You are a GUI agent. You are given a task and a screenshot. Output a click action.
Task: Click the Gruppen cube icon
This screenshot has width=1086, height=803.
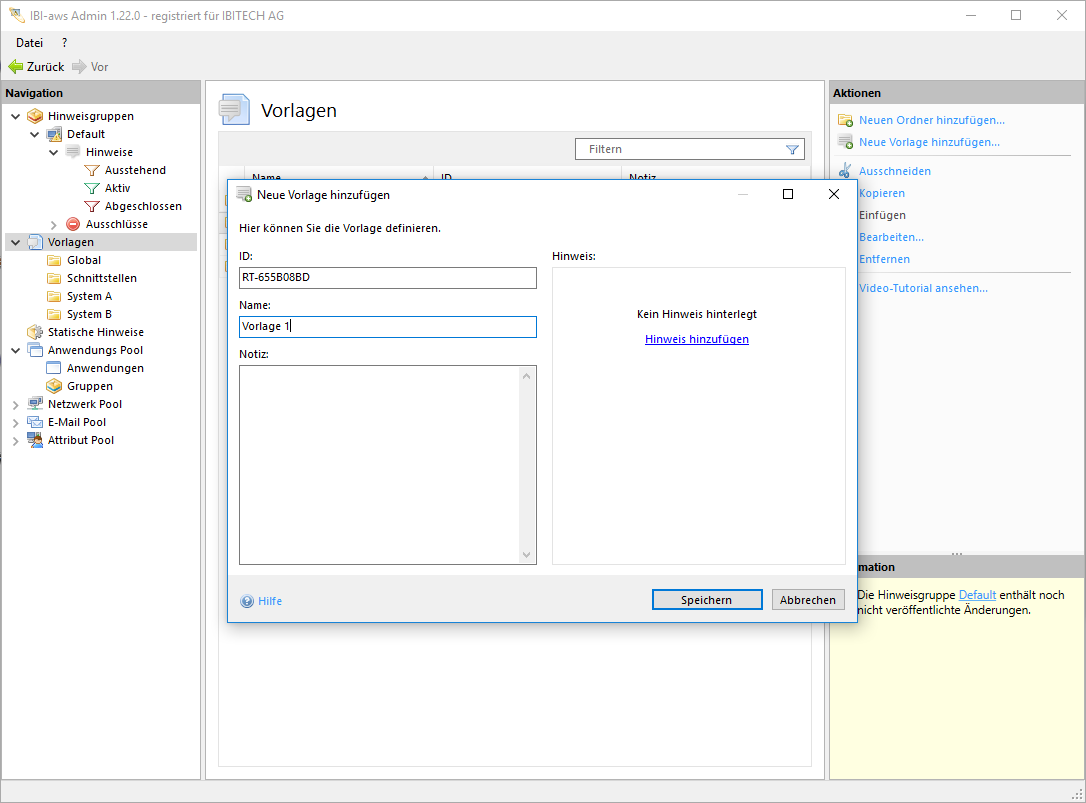pyautogui.click(x=54, y=386)
